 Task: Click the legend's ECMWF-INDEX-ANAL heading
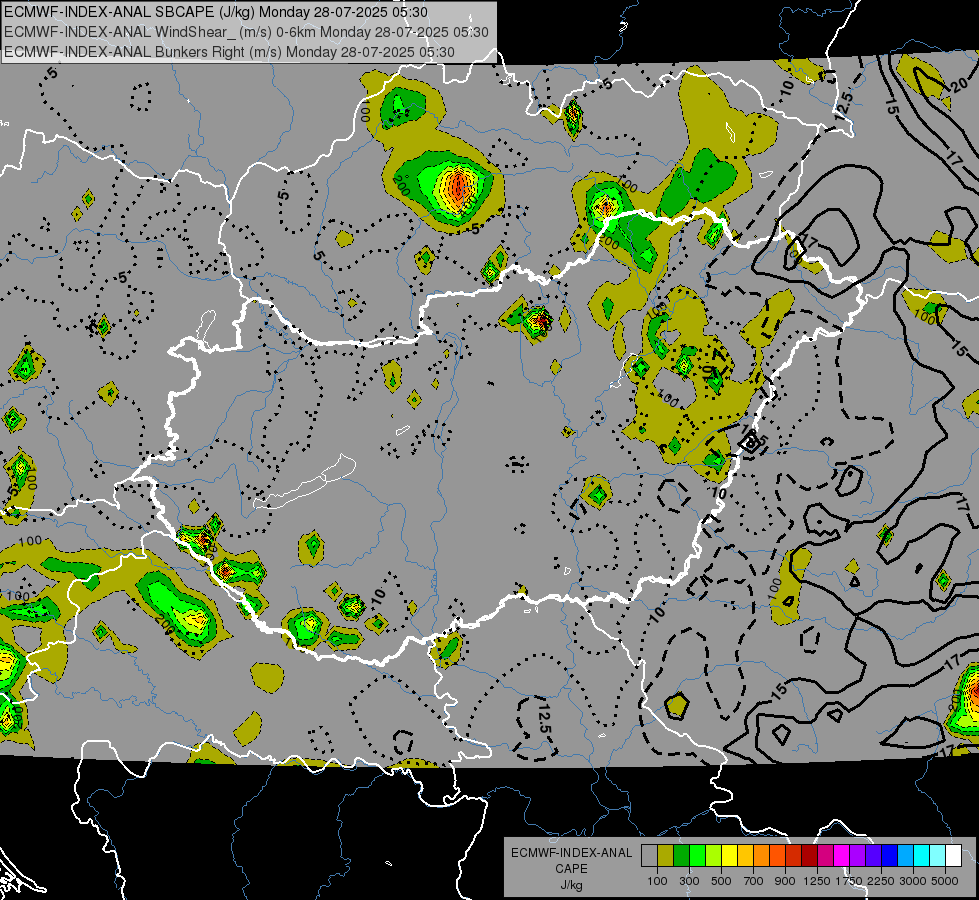pyautogui.click(x=571, y=853)
